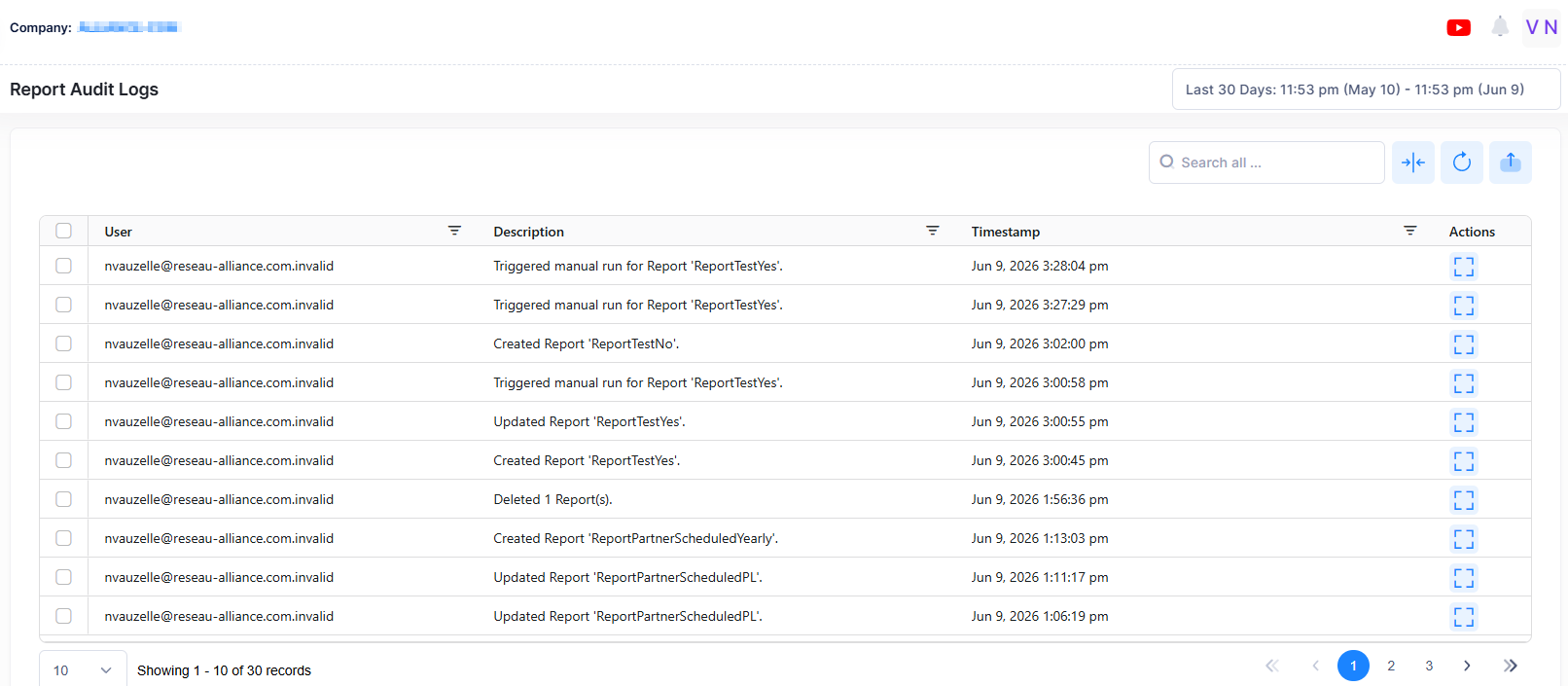Viewport: 1568px width, 686px height.
Task: Go to page 1
Action: (x=1353, y=666)
